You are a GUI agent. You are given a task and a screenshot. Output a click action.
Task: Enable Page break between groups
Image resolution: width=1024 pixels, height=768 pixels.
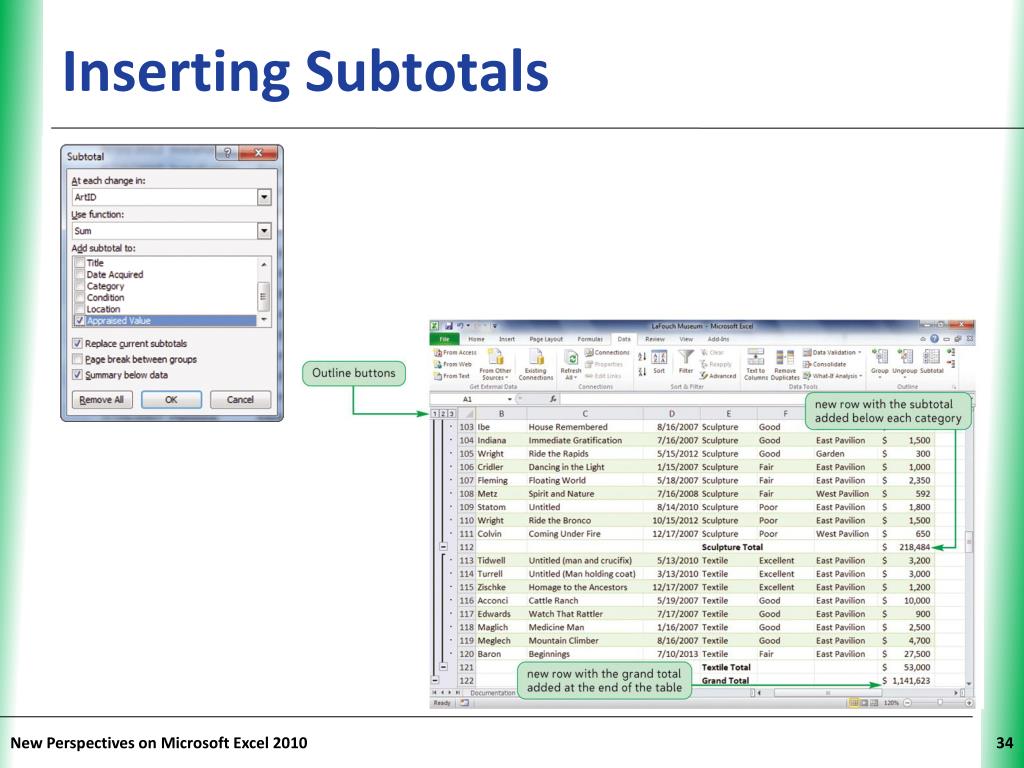[x=77, y=359]
